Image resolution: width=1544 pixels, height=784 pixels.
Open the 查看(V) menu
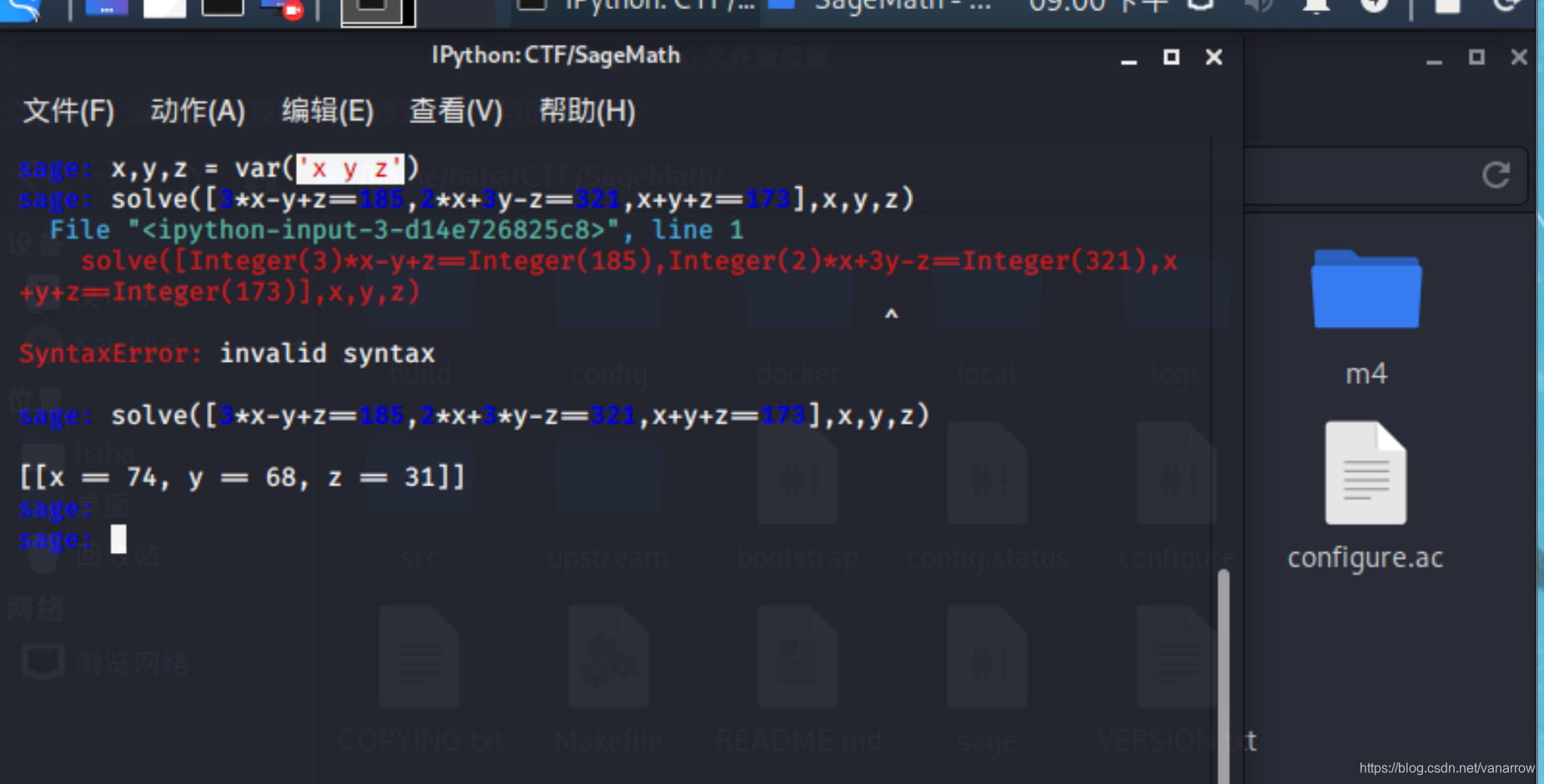click(456, 111)
